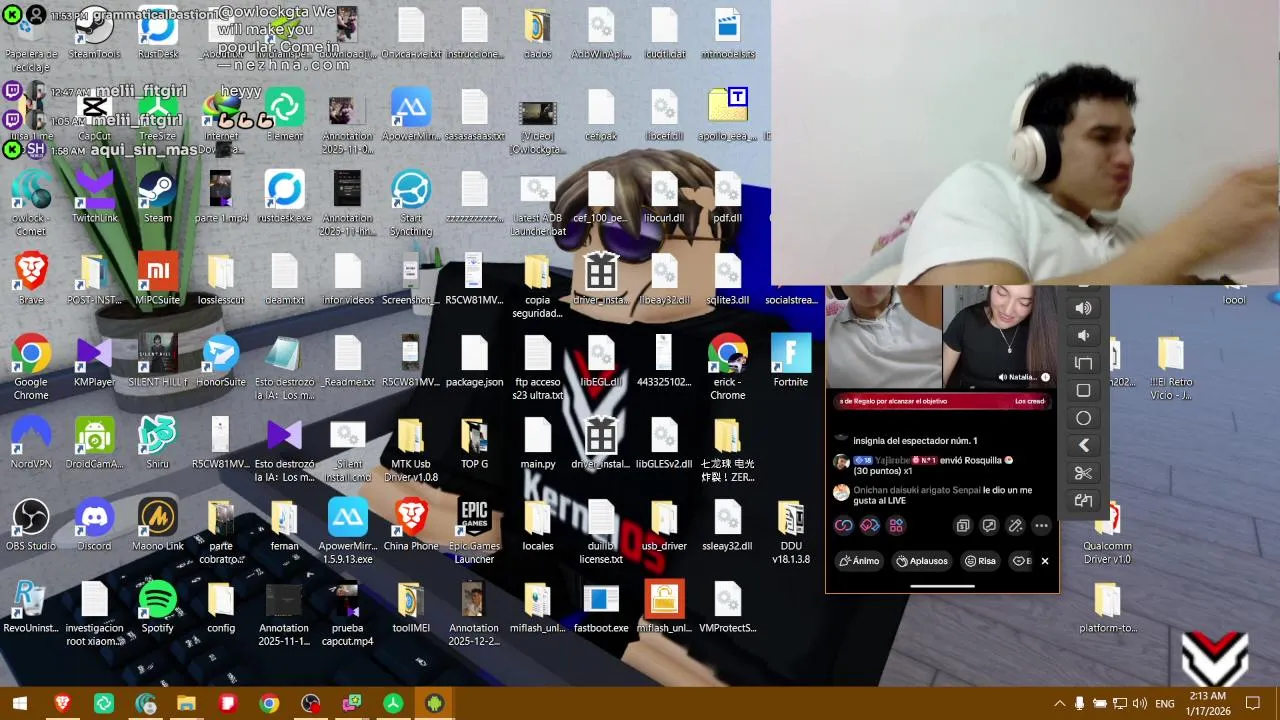This screenshot has height=720, width=1280.
Task: Click the system tray speaker volume icon
Action: coord(1140,704)
